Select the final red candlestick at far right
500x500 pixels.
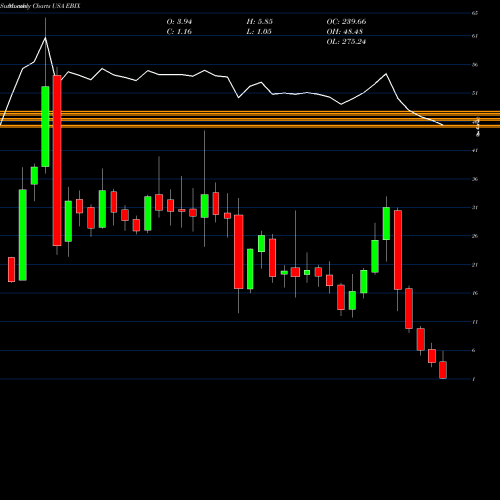click(x=443, y=370)
